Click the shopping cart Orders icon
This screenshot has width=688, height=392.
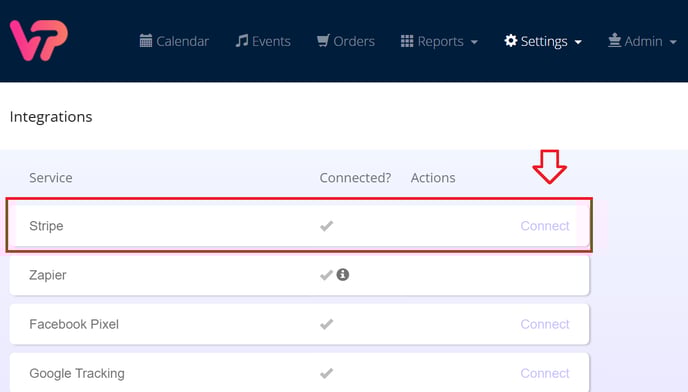[x=323, y=41]
